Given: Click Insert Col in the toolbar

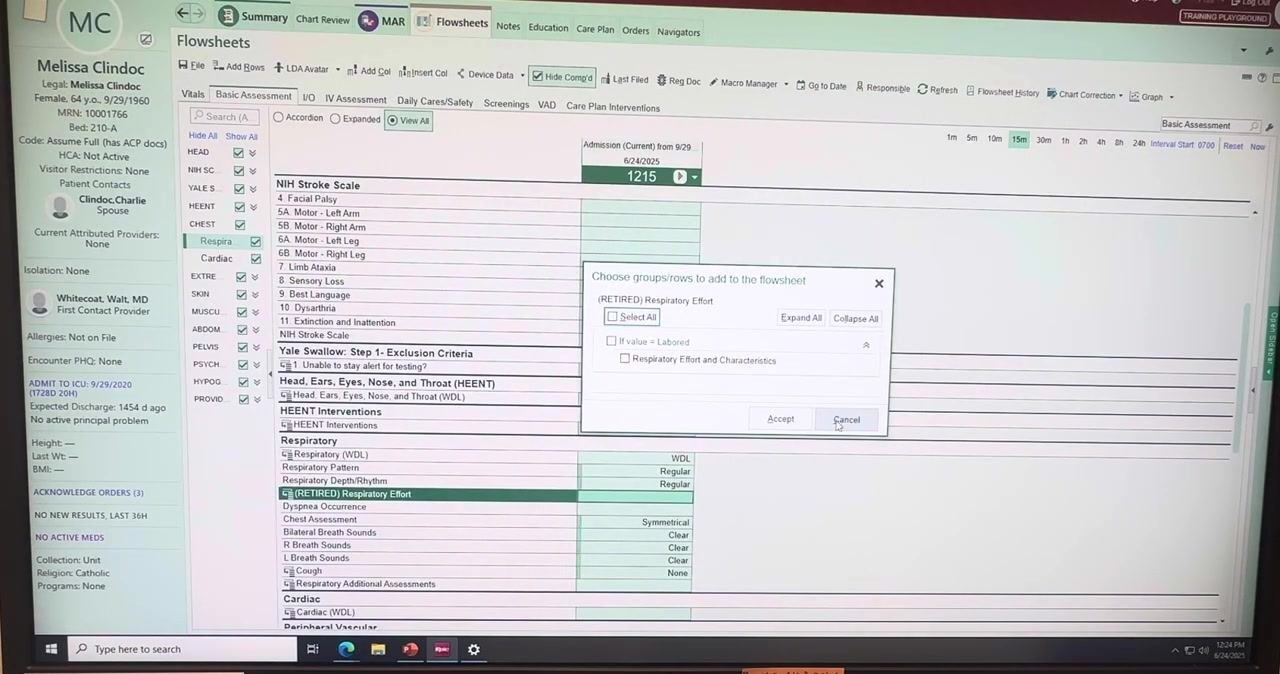Looking at the screenshot, I should pos(424,72).
